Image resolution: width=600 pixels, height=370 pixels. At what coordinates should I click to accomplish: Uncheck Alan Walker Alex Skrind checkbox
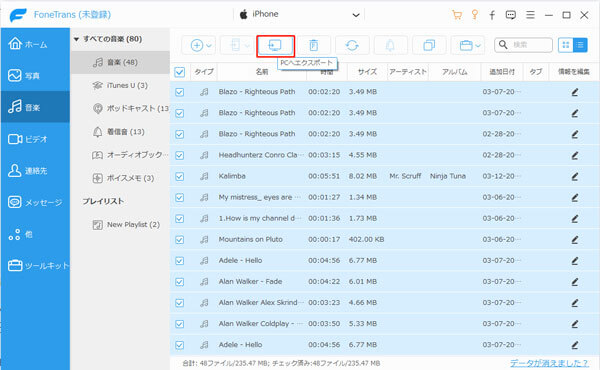tap(179, 303)
